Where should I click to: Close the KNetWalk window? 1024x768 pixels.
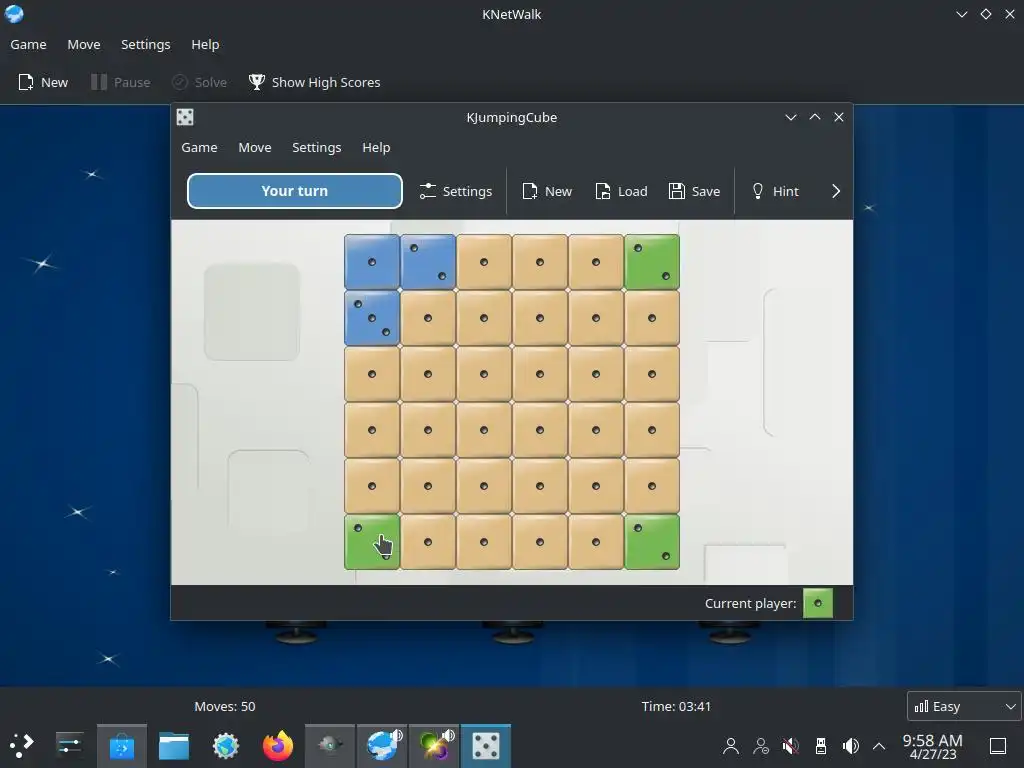click(1010, 14)
